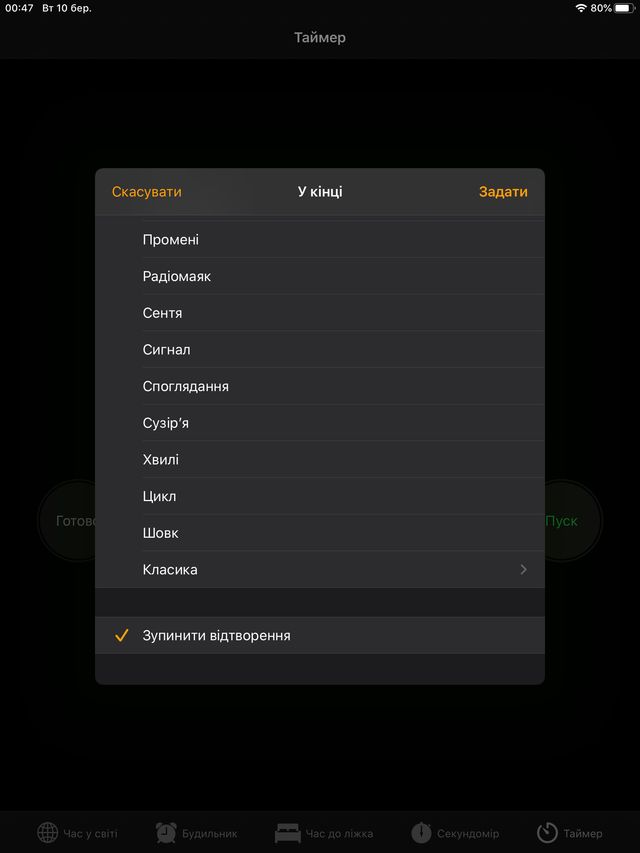This screenshot has height=853, width=640.
Task: Tap the Wi-Fi icon in status bar
Action: click(x=581, y=8)
